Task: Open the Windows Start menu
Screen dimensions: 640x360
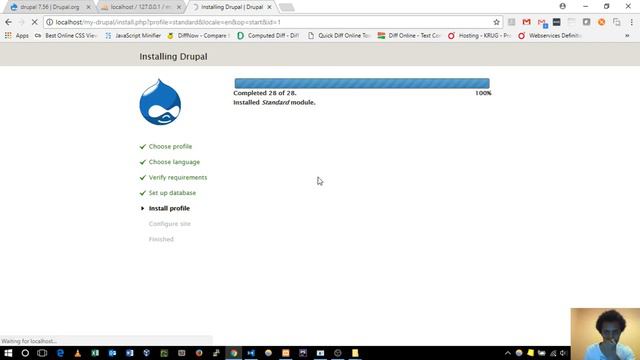Action: (x=8, y=353)
